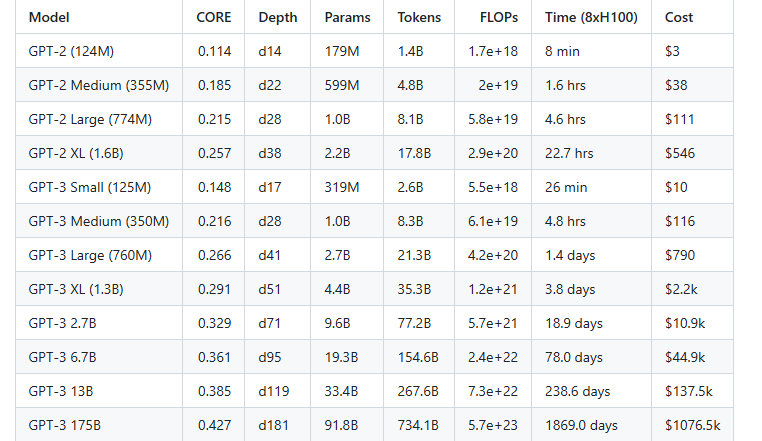This screenshot has width=762, height=441.
Task: Click the Cost column header
Action: (x=678, y=17)
